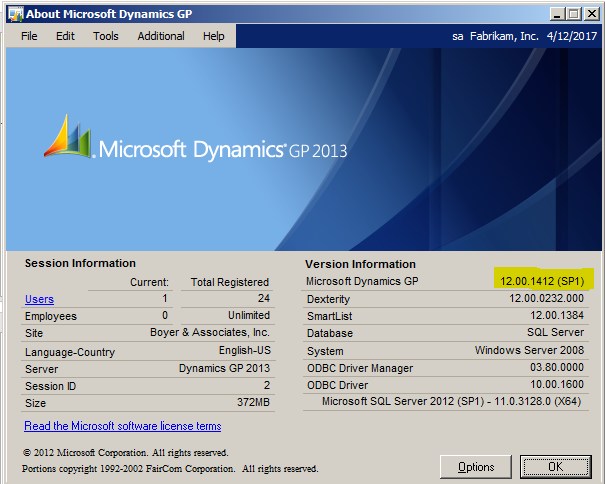The height and width of the screenshot is (484, 605).
Task: Click the date 4/12/2017 in header
Action: pos(572,36)
